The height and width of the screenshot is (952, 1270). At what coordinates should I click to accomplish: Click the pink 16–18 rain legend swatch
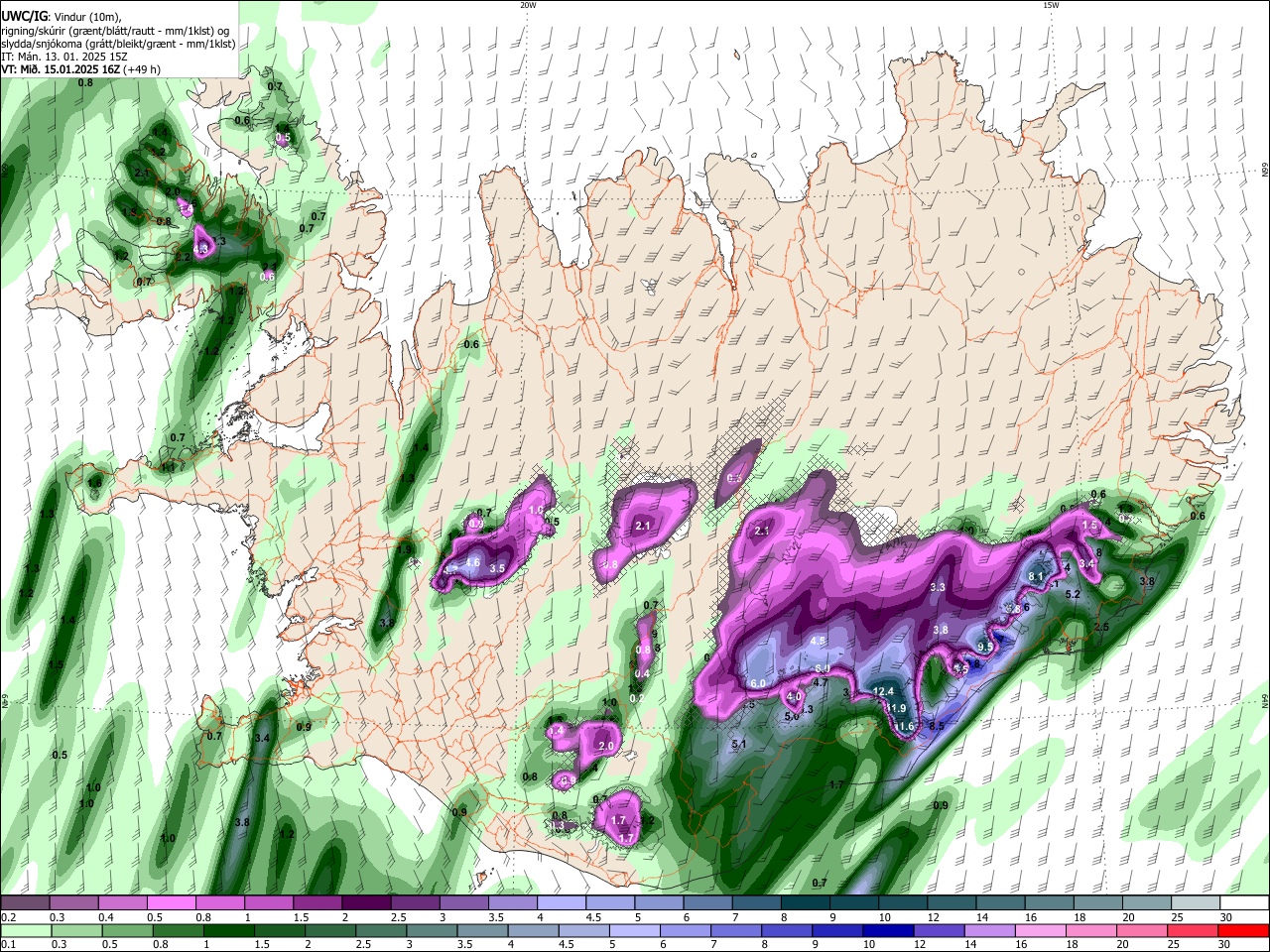1039,930
